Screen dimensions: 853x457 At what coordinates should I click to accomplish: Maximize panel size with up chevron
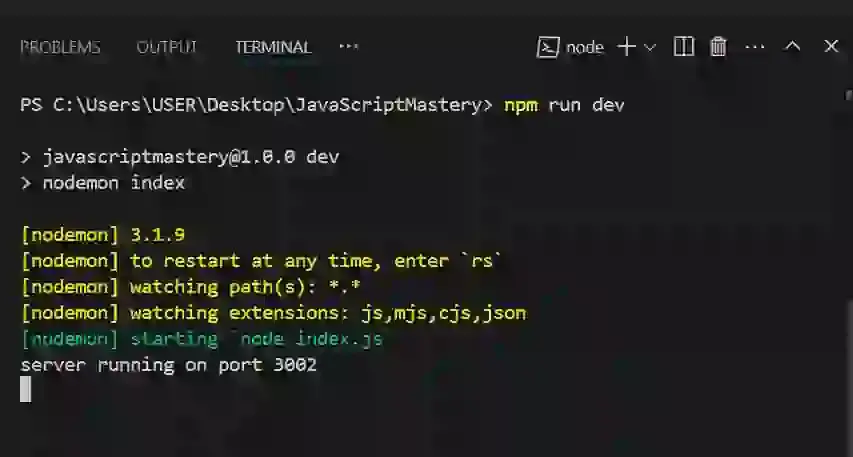[793, 47]
